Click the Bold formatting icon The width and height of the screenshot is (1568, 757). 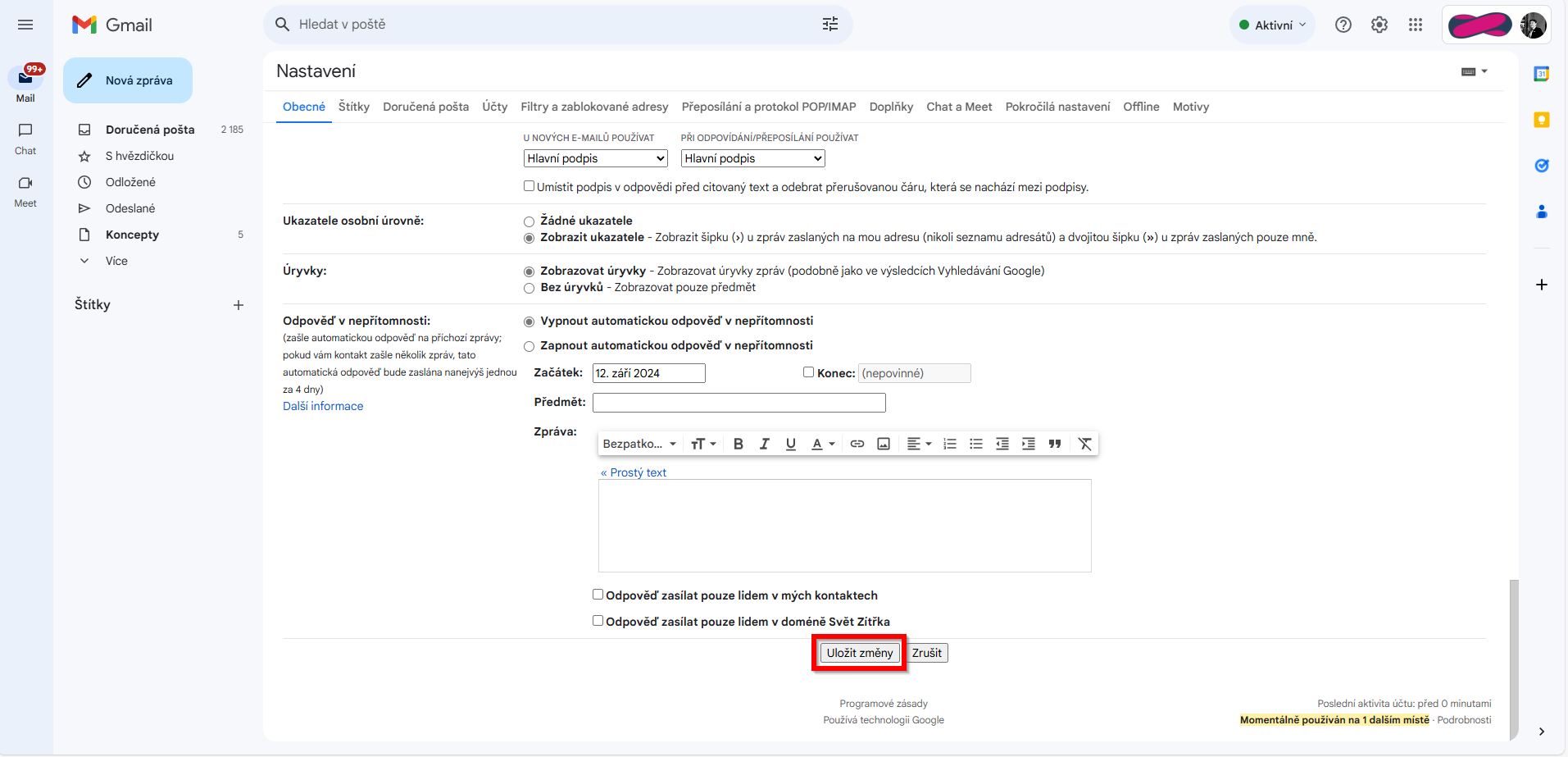point(738,444)
